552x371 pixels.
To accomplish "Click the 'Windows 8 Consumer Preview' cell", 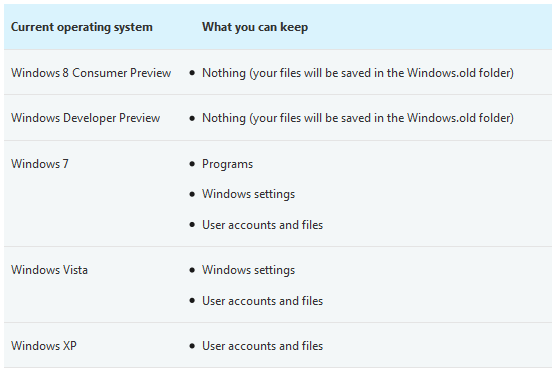I will pos(91,73).
